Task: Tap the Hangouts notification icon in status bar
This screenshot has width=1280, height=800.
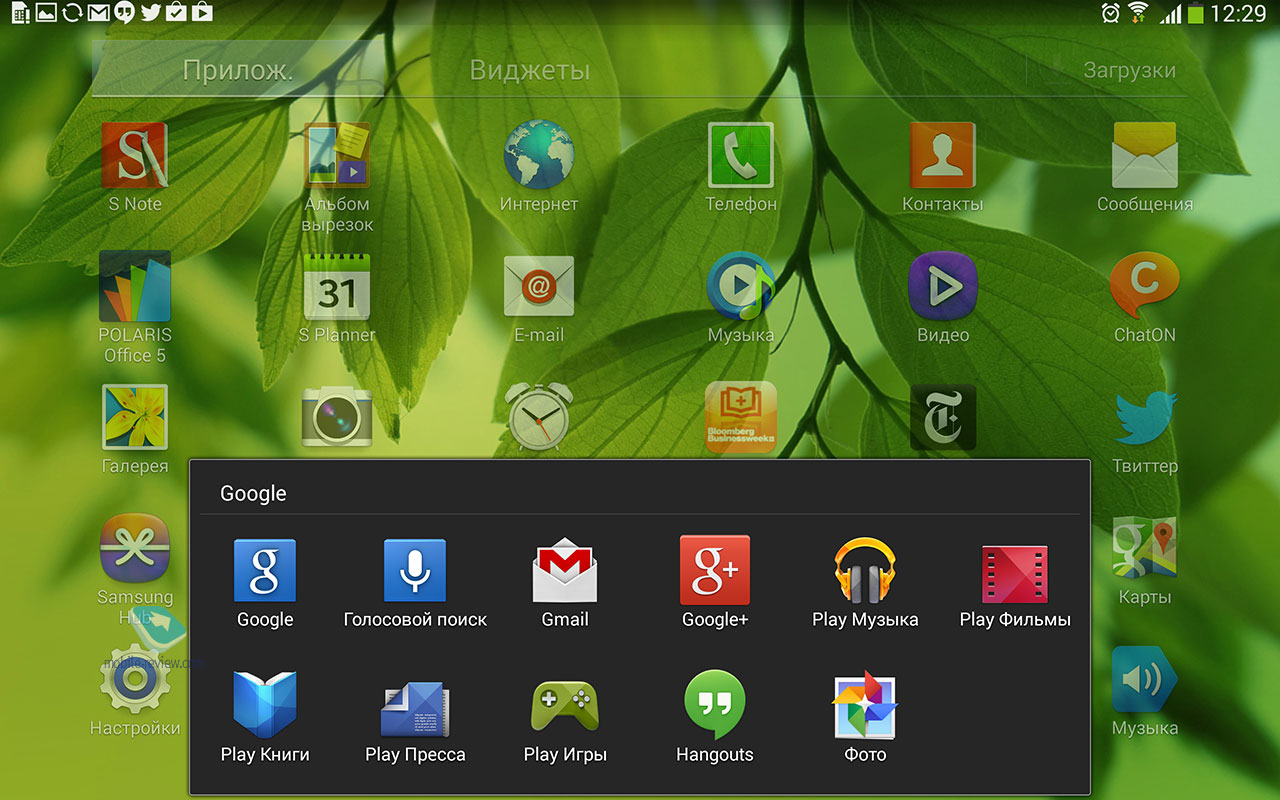Action: point(124,12)
